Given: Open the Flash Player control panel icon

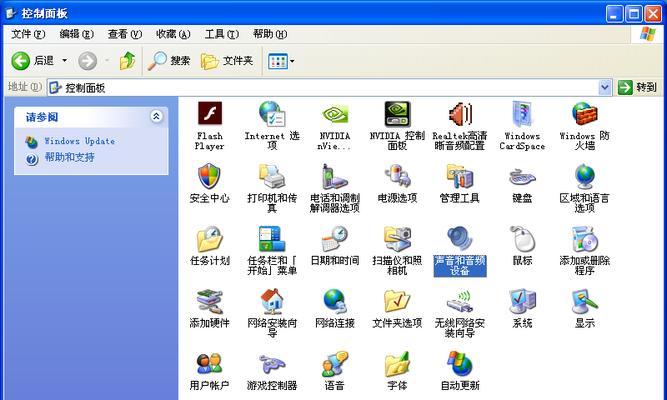Looking at the screenshot, I should 210,113.
